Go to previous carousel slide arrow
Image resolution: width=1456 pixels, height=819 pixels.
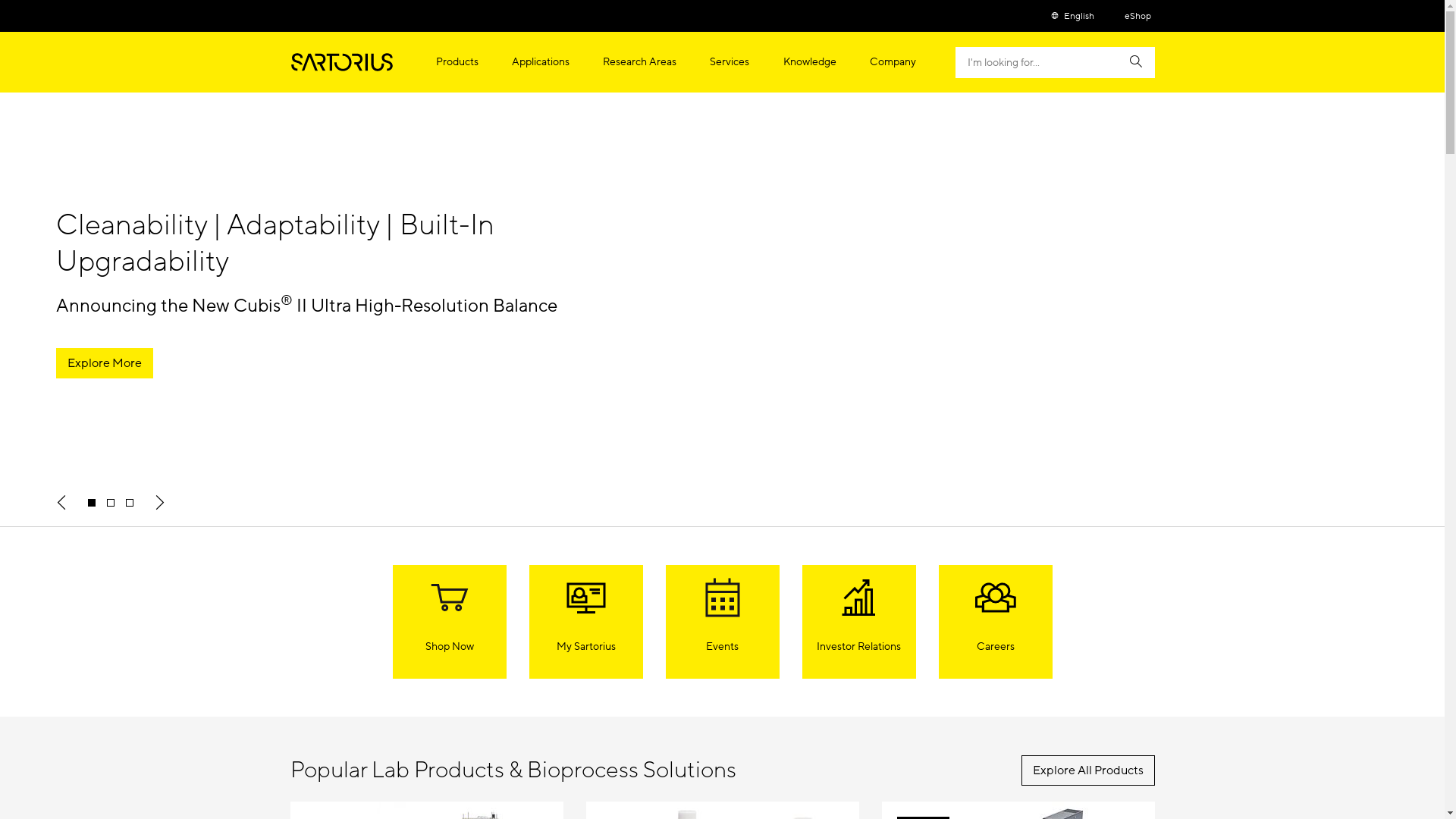click(x=61, y=503)
